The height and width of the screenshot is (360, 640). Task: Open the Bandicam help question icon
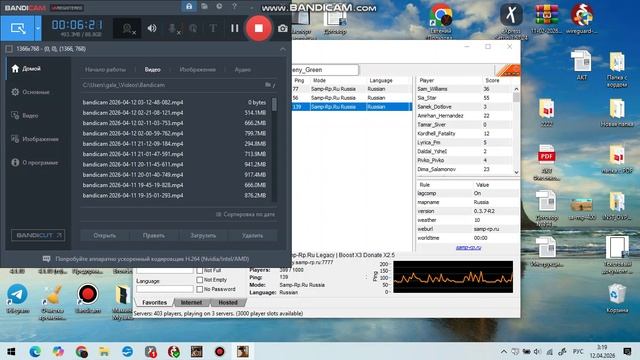pyautogui.click(x=234, y=6)
